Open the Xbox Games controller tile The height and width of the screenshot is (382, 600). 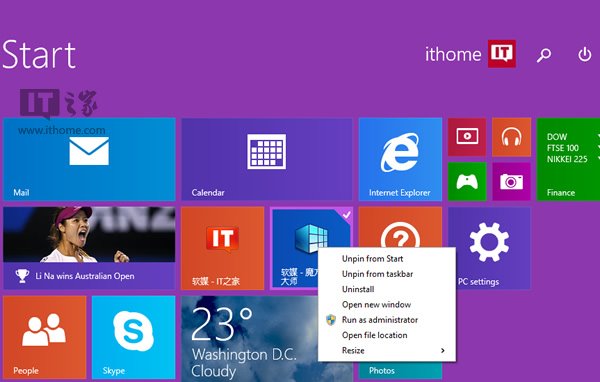(467, 181)
